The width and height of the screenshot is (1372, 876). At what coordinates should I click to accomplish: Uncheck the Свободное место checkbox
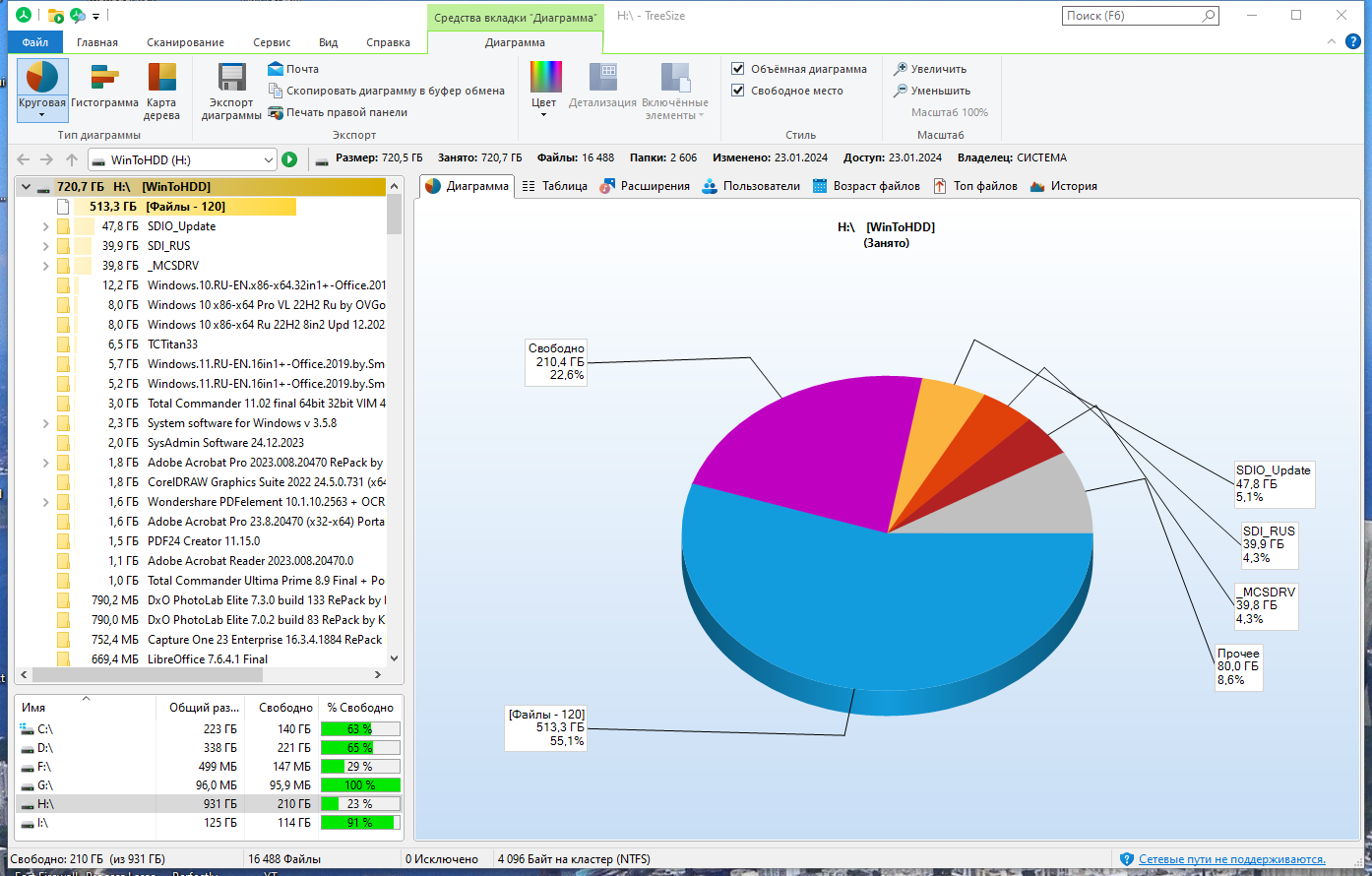coord(787,91)
